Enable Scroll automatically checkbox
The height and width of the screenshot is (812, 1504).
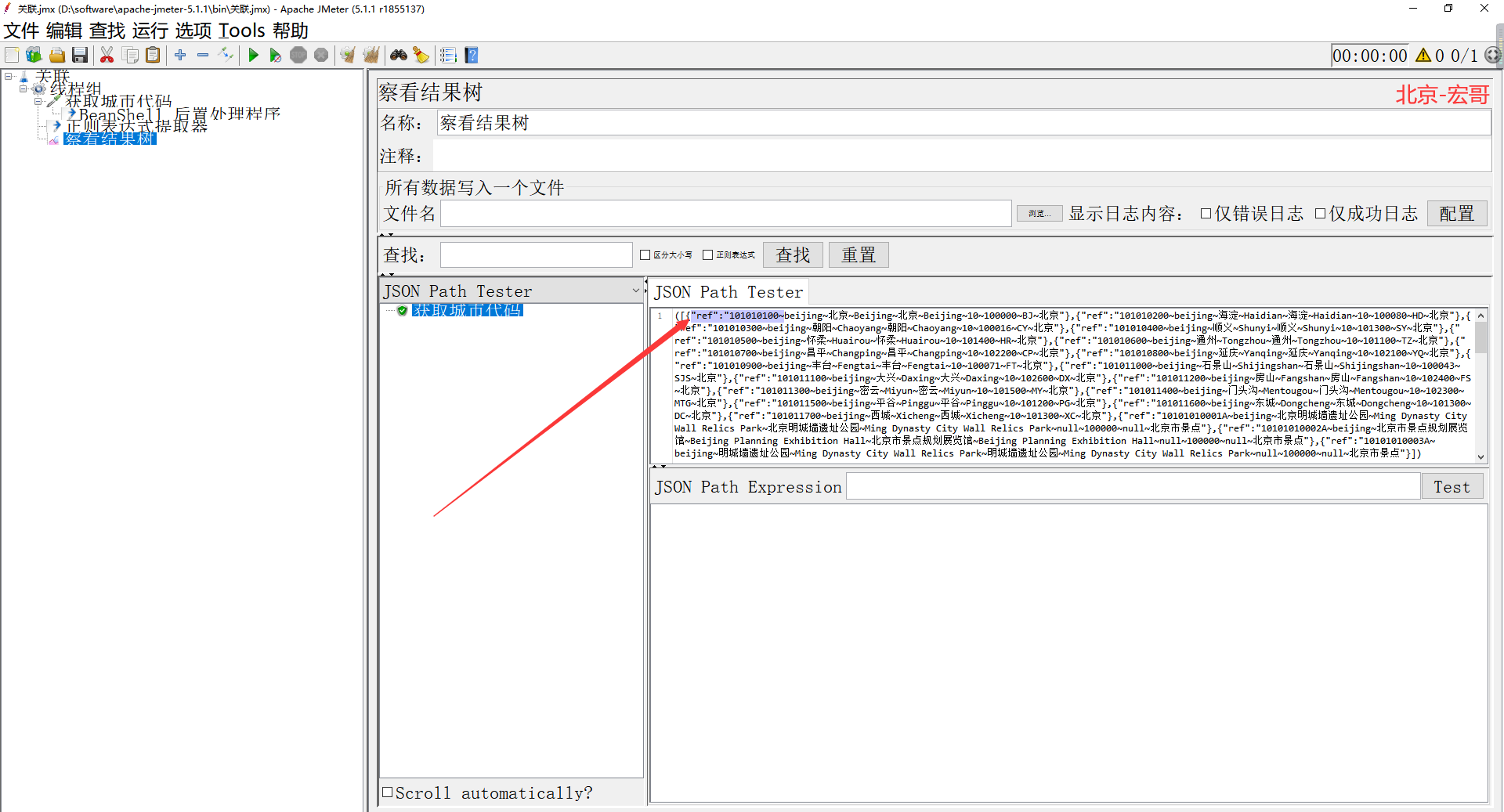(387, 792)
